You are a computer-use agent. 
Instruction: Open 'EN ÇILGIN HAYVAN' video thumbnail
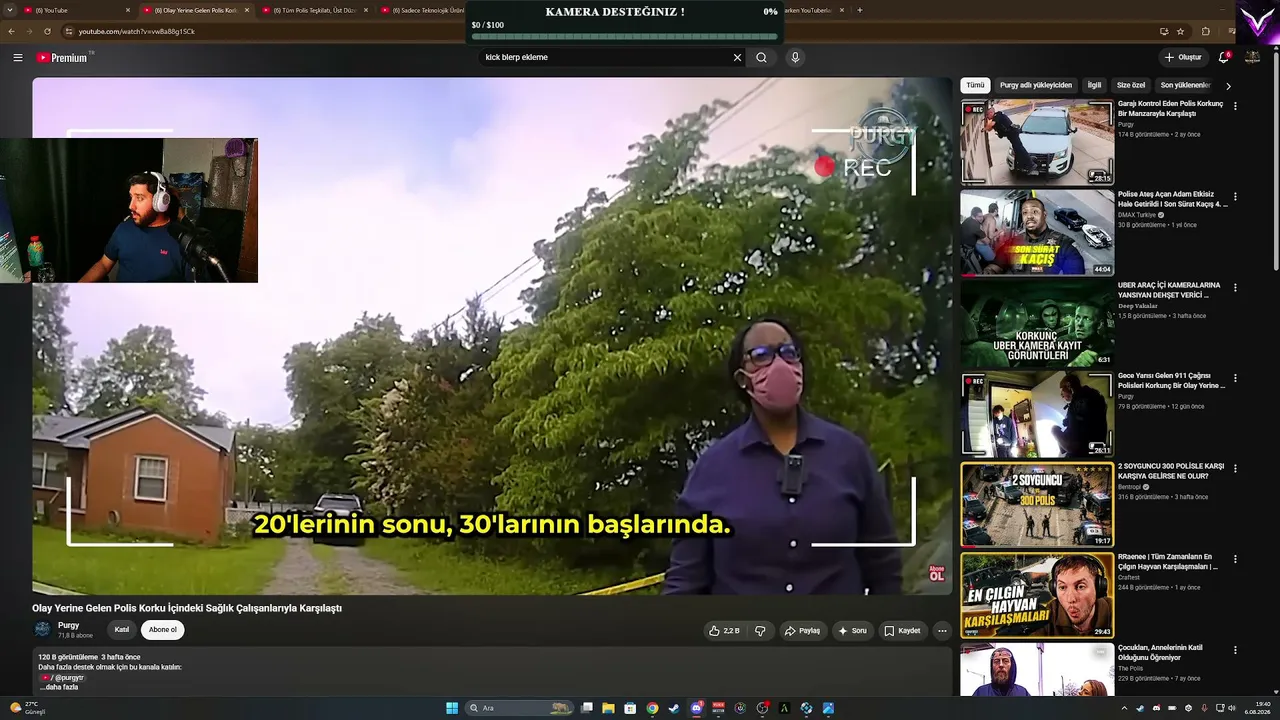coord(1037,595)
